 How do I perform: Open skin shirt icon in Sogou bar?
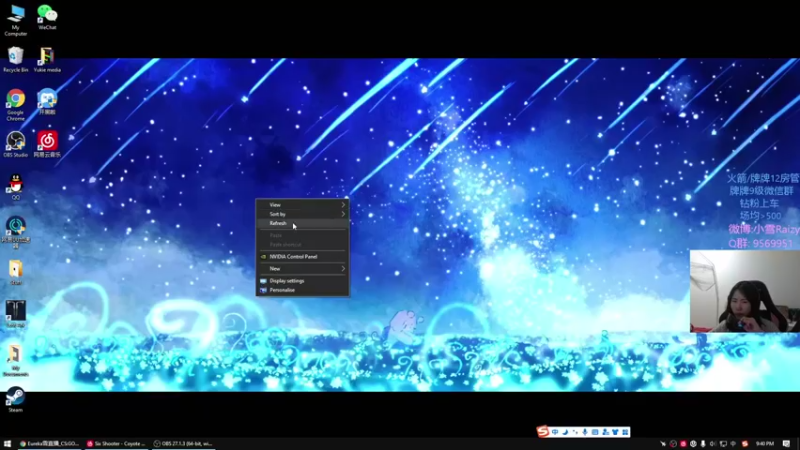[615, 432]
